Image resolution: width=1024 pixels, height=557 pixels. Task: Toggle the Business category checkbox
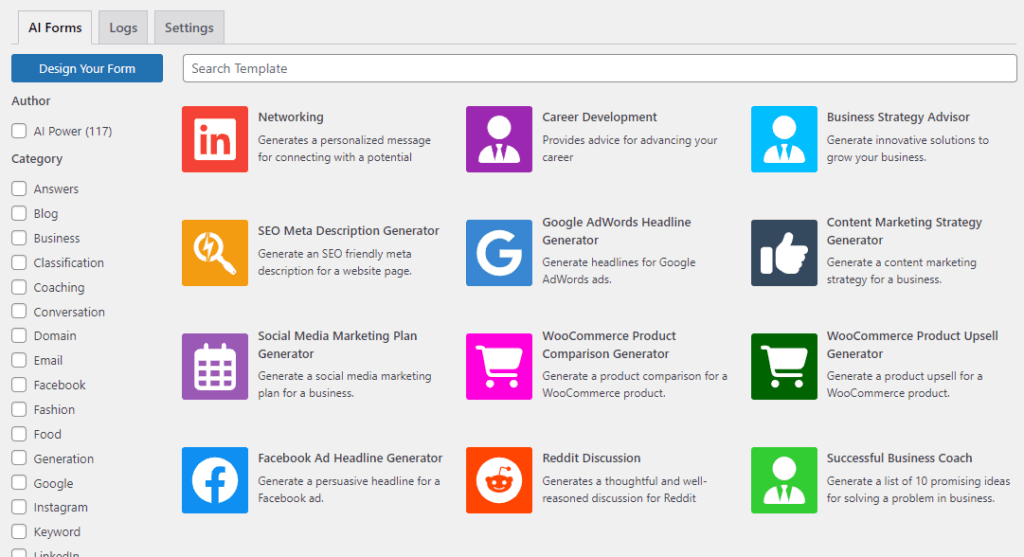pyautogui.click(x=19, y=238)
